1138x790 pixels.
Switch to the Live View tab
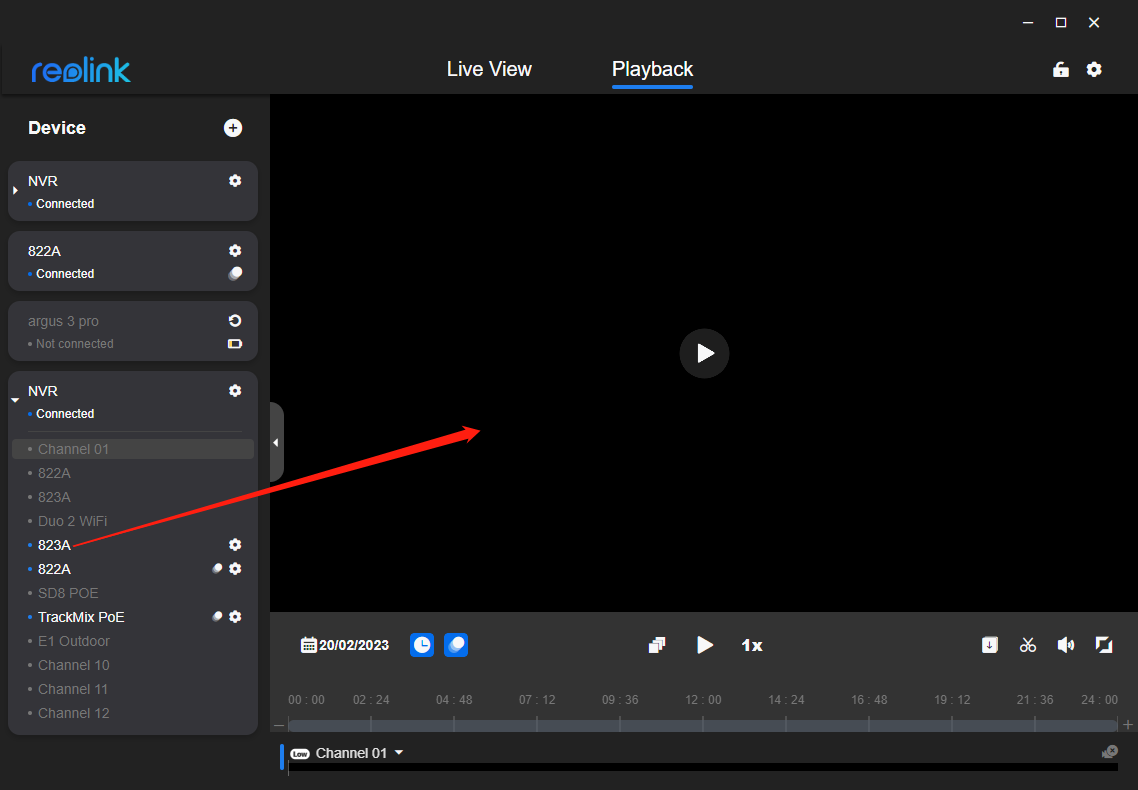coord(489,69)
